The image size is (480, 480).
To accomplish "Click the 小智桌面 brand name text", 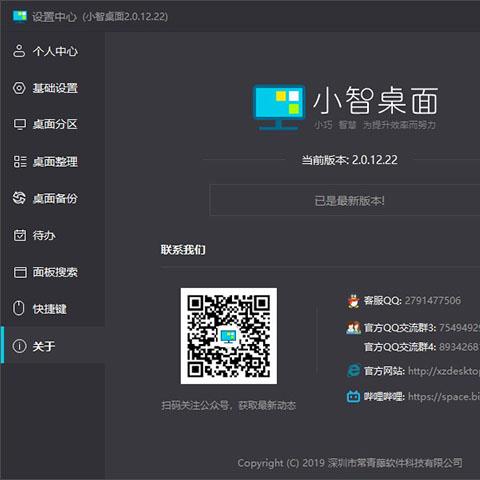I will tap(375, 100).
